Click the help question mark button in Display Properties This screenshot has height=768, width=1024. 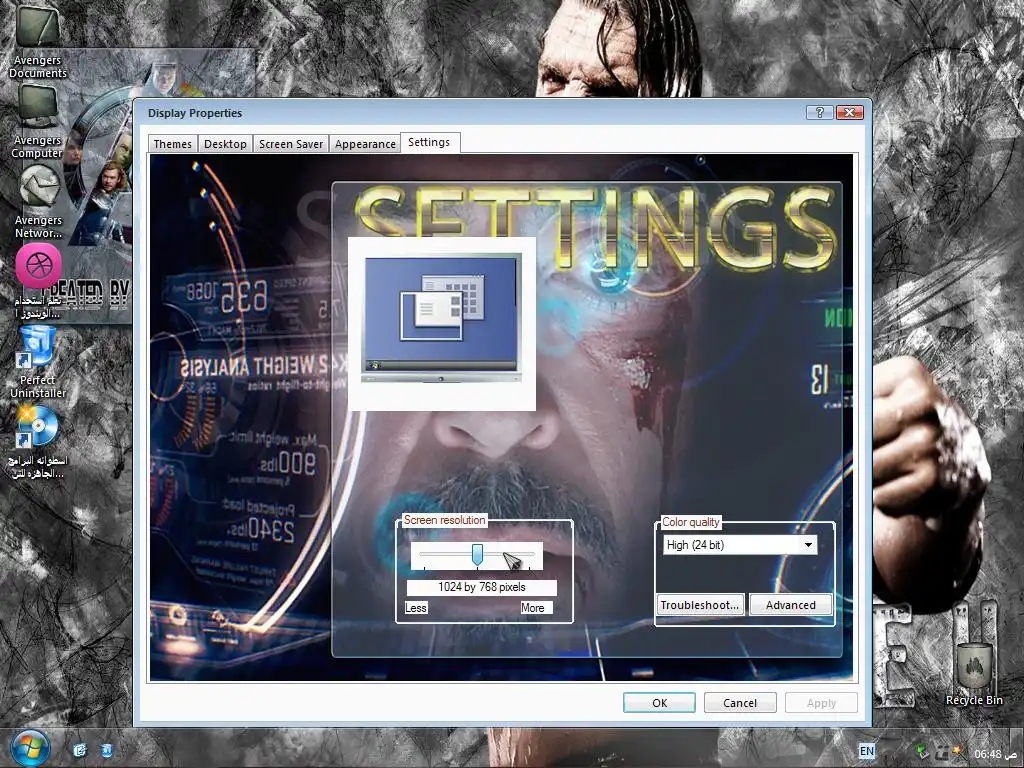820,112
